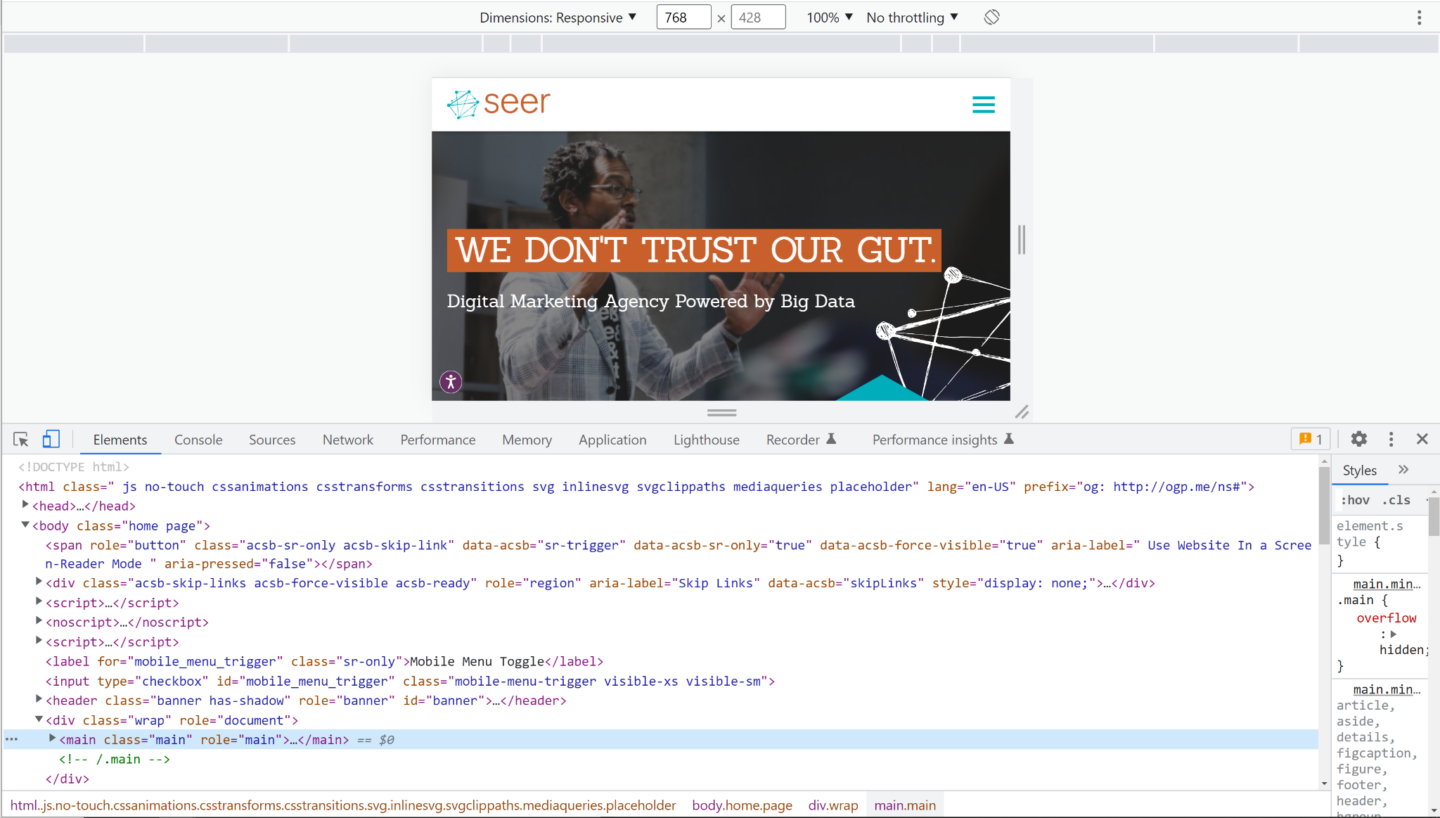Screen dimensions: 1440x818
Task: Collapse the body class home page node
Action: click(26, 525)
